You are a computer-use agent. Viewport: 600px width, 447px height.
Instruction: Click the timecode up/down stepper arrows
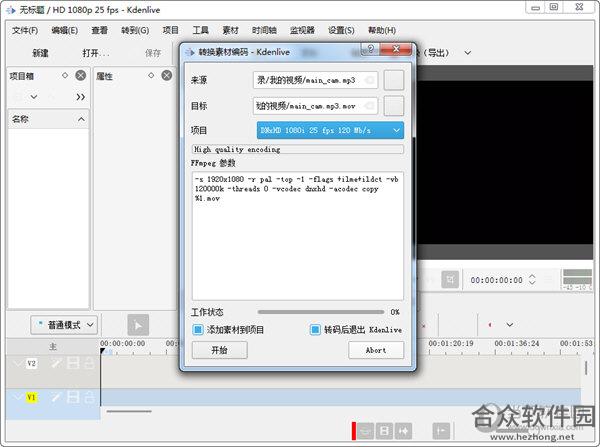click(532, 280)
